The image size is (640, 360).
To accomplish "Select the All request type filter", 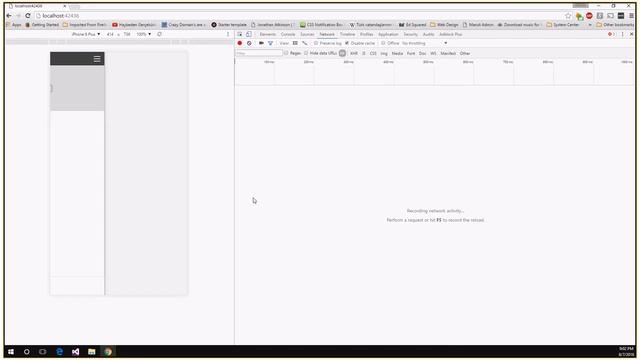I will coord(342,53).
